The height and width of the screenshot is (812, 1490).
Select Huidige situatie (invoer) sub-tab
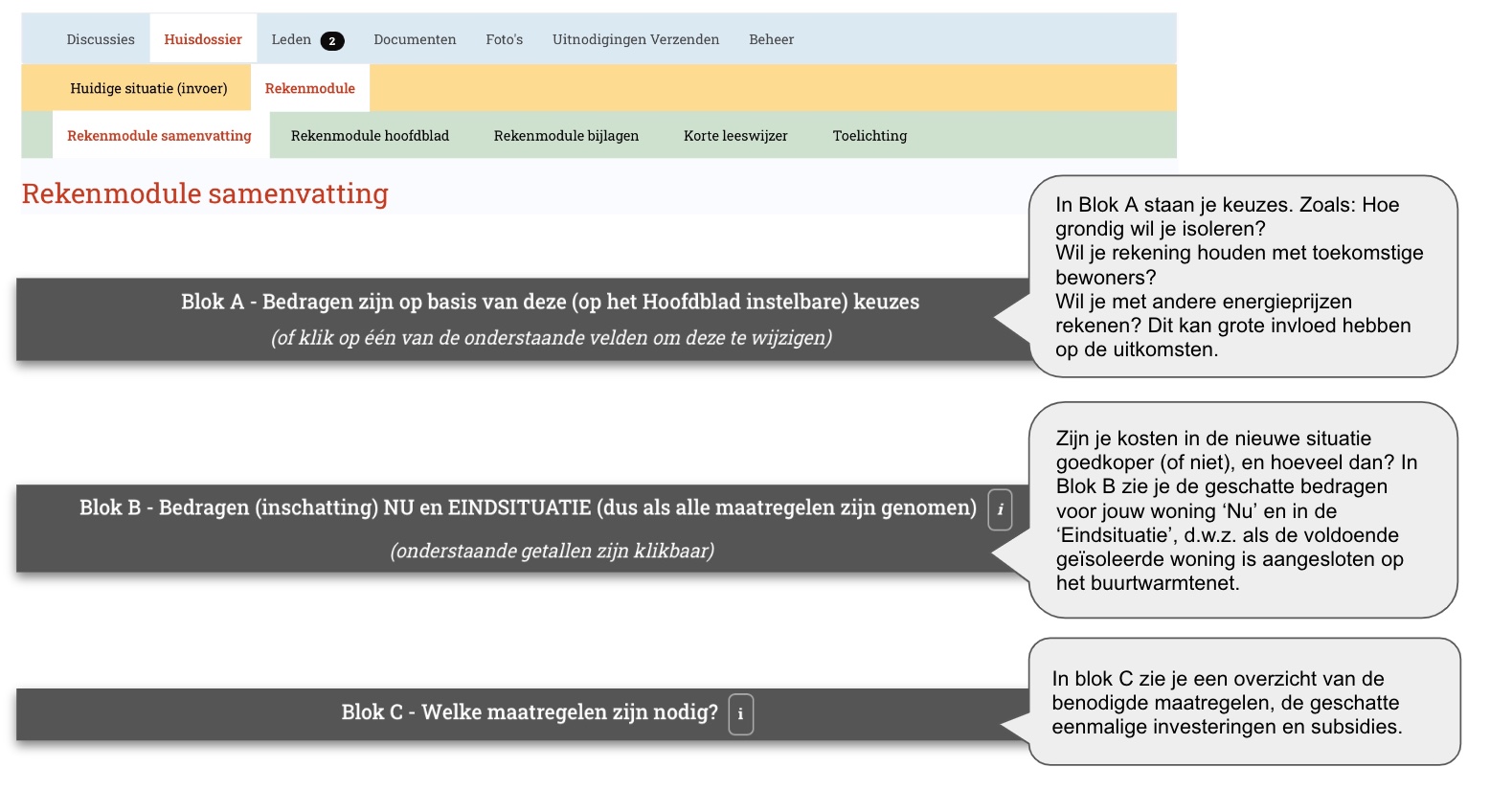[x=148, y=88]
